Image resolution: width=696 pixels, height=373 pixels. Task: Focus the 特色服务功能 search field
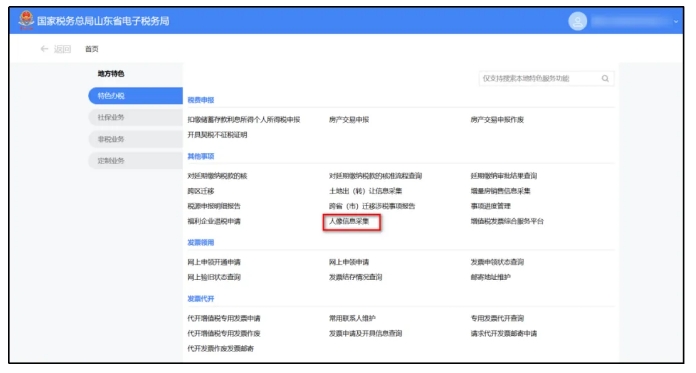click(x=546, y=79)
